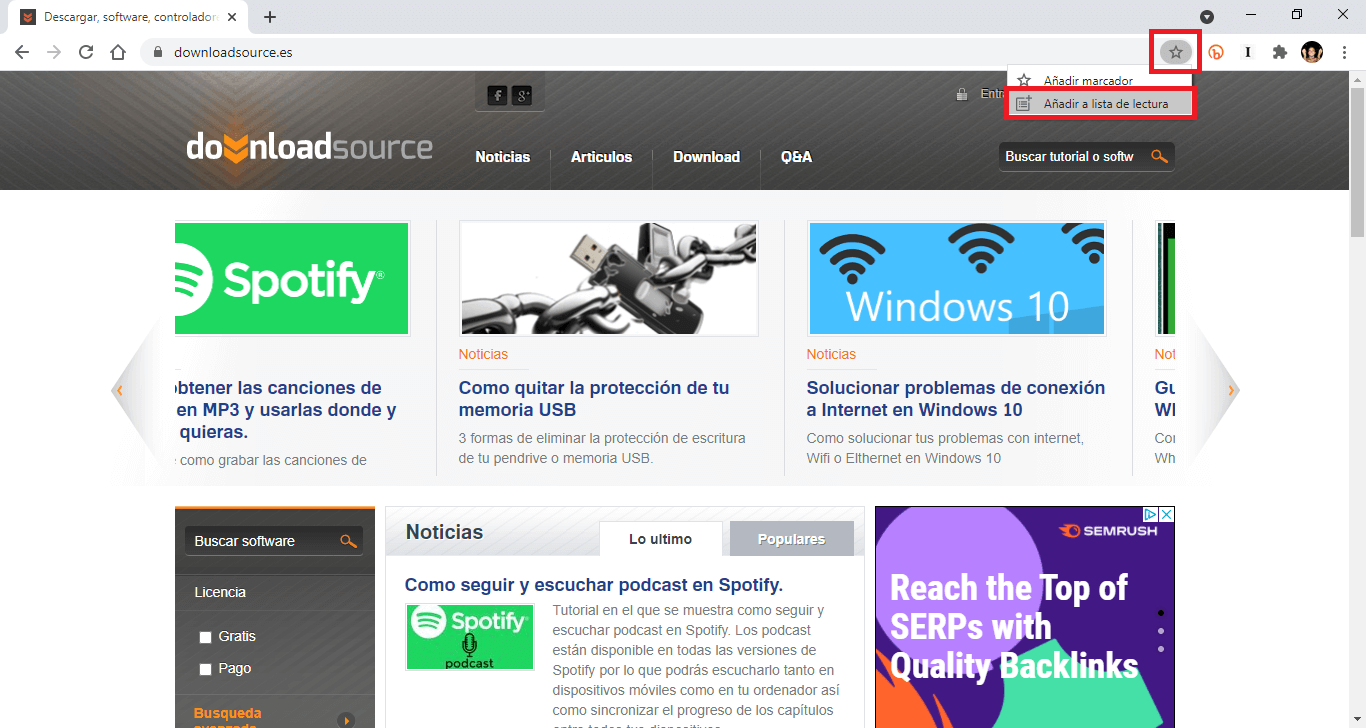Screen dimensions: 1366x728
Task: Click the downloadsource logo
Action: coord(309,148)
